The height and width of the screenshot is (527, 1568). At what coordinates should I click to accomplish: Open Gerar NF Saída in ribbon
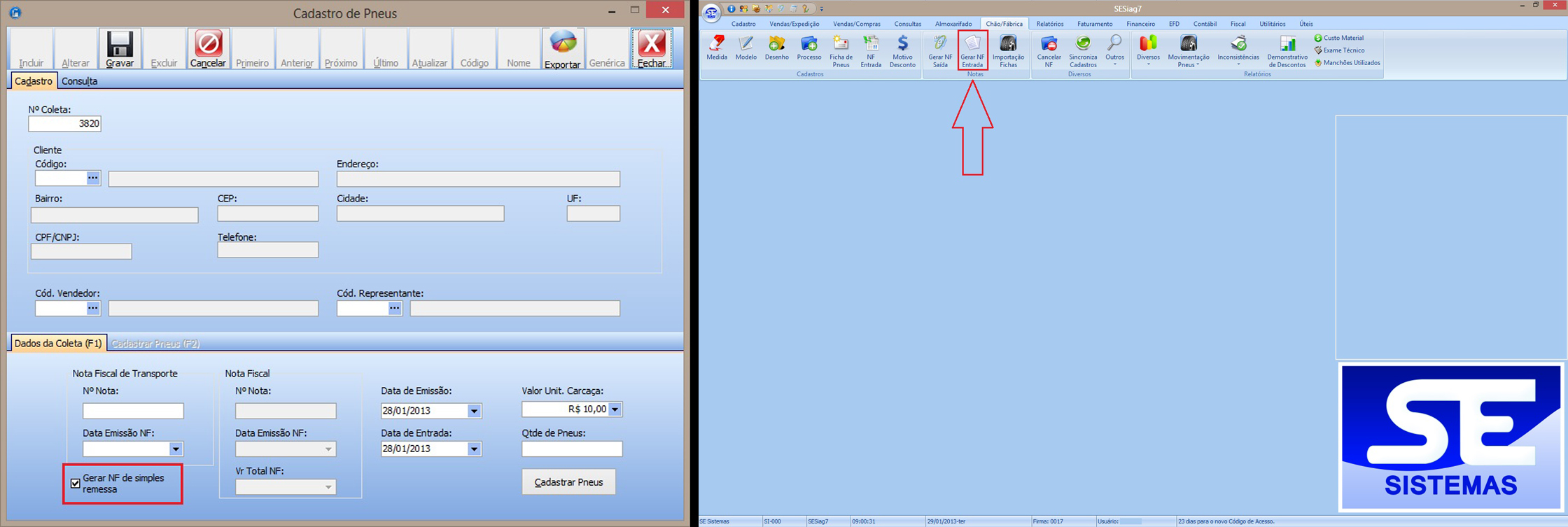940,50
